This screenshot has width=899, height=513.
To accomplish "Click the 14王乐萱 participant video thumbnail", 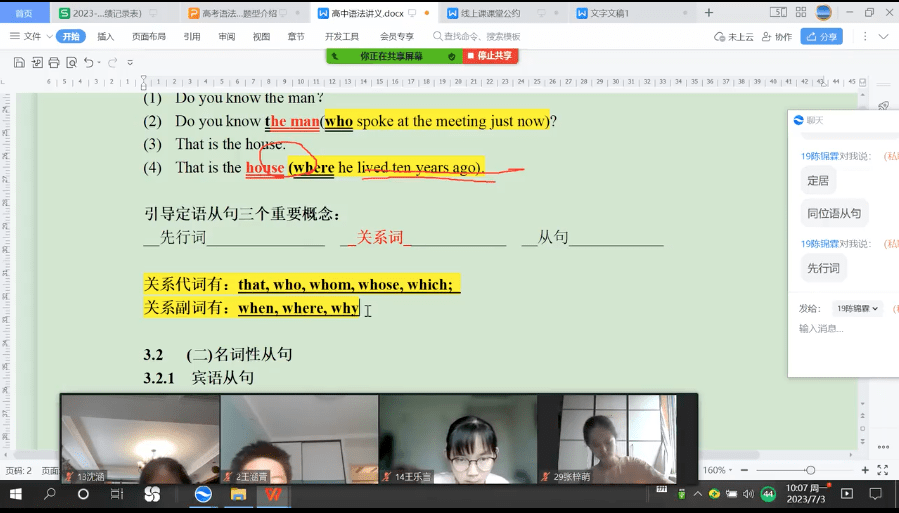I will point(458,439).
